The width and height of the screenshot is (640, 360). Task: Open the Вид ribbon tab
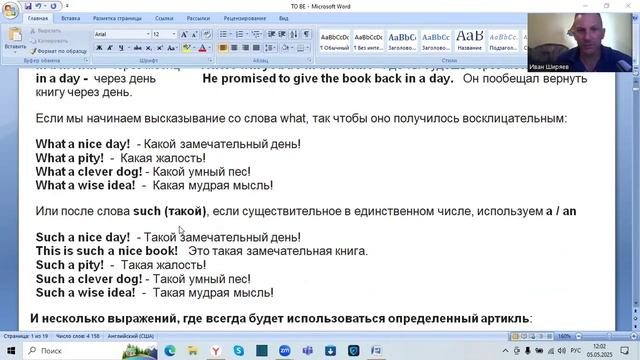[x=284, y=18]
